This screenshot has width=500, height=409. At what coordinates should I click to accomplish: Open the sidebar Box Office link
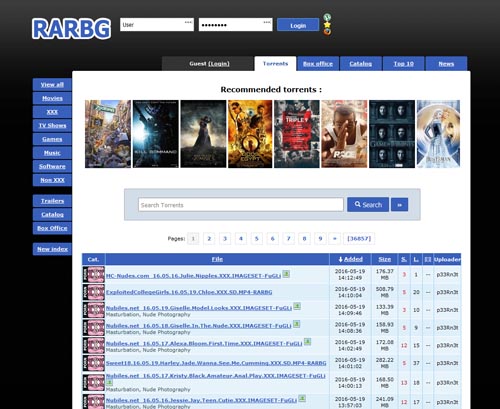52,228
